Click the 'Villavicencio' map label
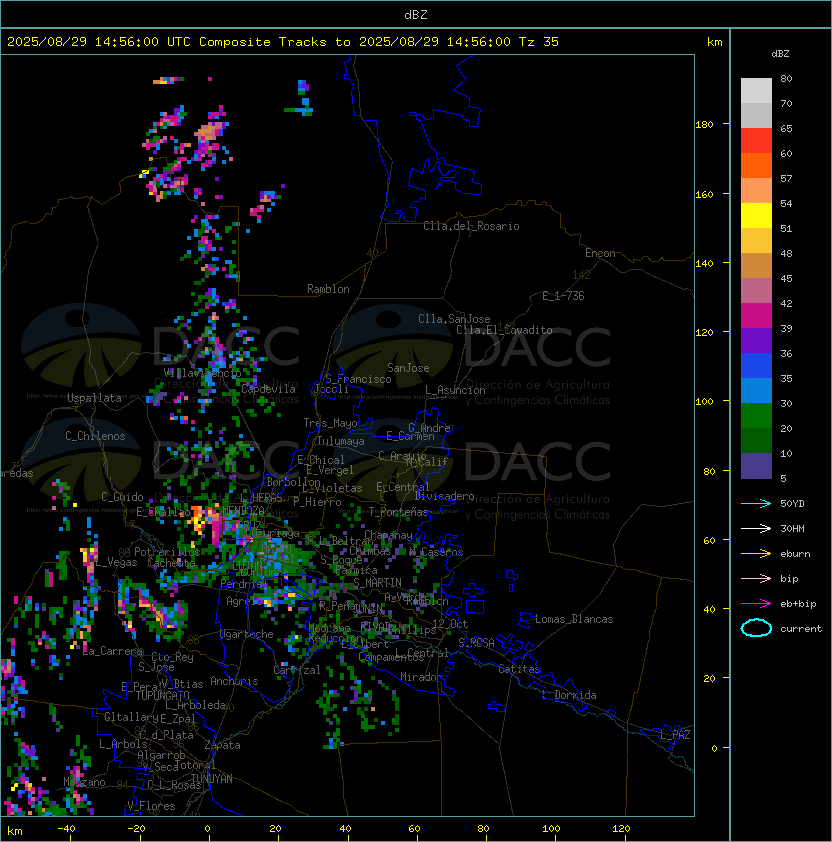This screenshot has width=832, height=842. 202,373
